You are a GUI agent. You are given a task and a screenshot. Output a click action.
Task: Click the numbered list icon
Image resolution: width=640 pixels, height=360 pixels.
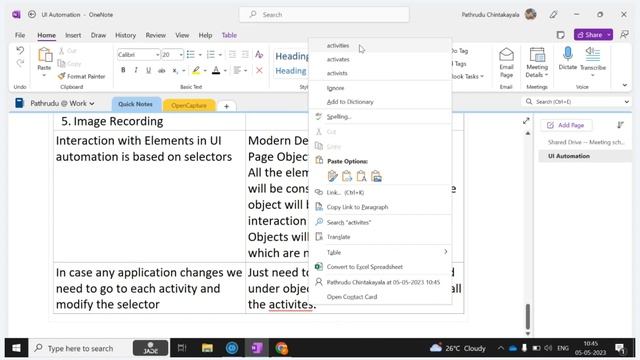pos(211,54)
